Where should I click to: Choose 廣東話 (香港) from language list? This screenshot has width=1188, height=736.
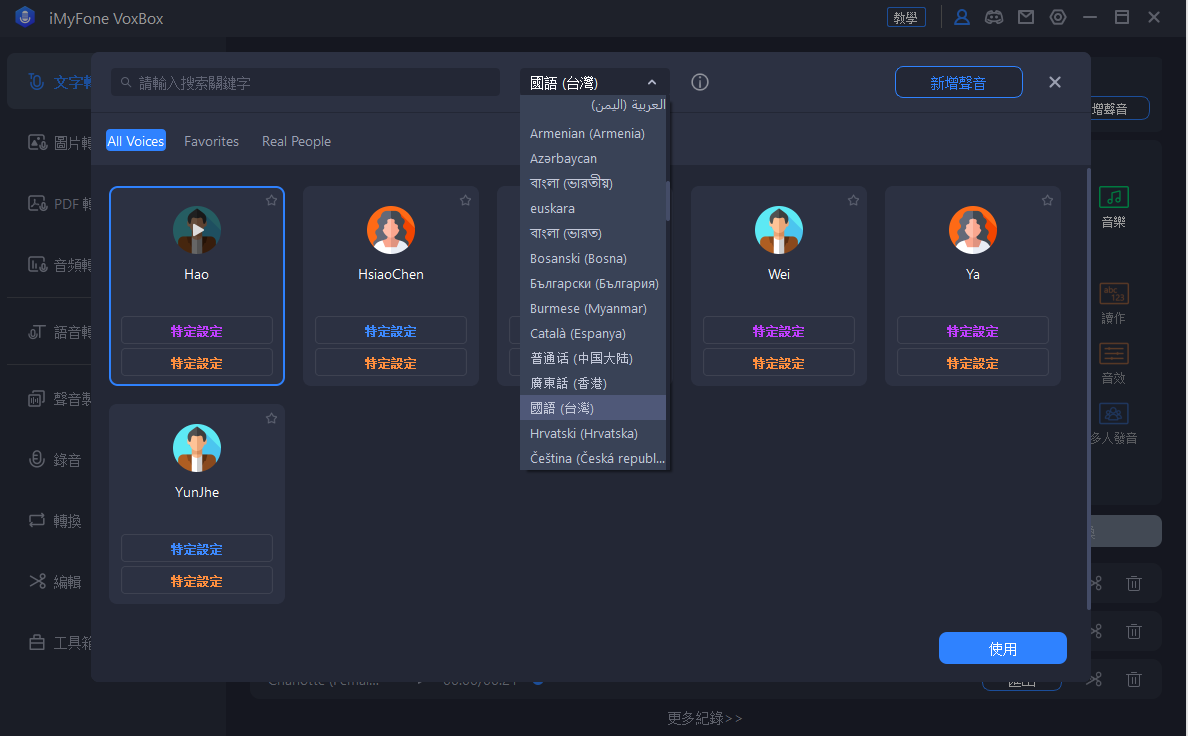pyautogui.click(x=592, y=384)
